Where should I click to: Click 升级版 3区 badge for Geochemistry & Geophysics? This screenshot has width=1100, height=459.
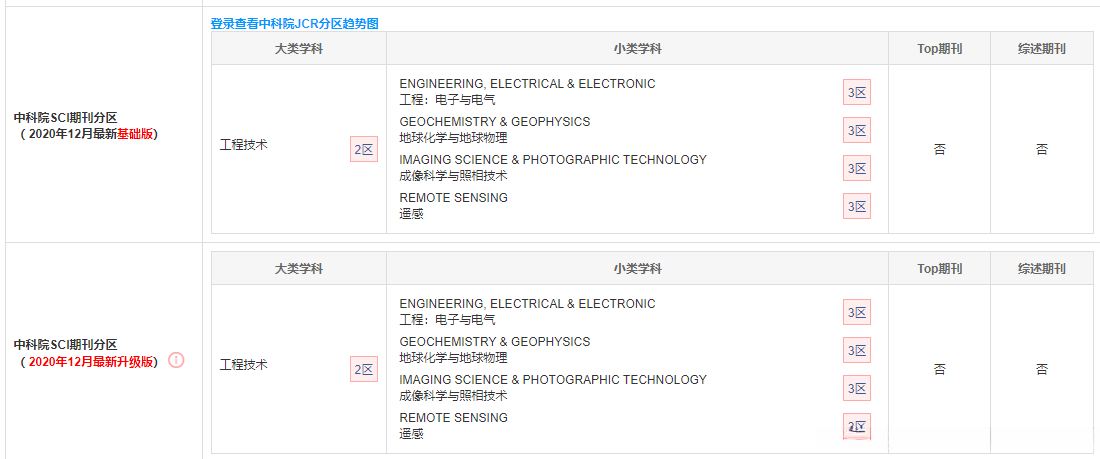[x=857, y=351]
